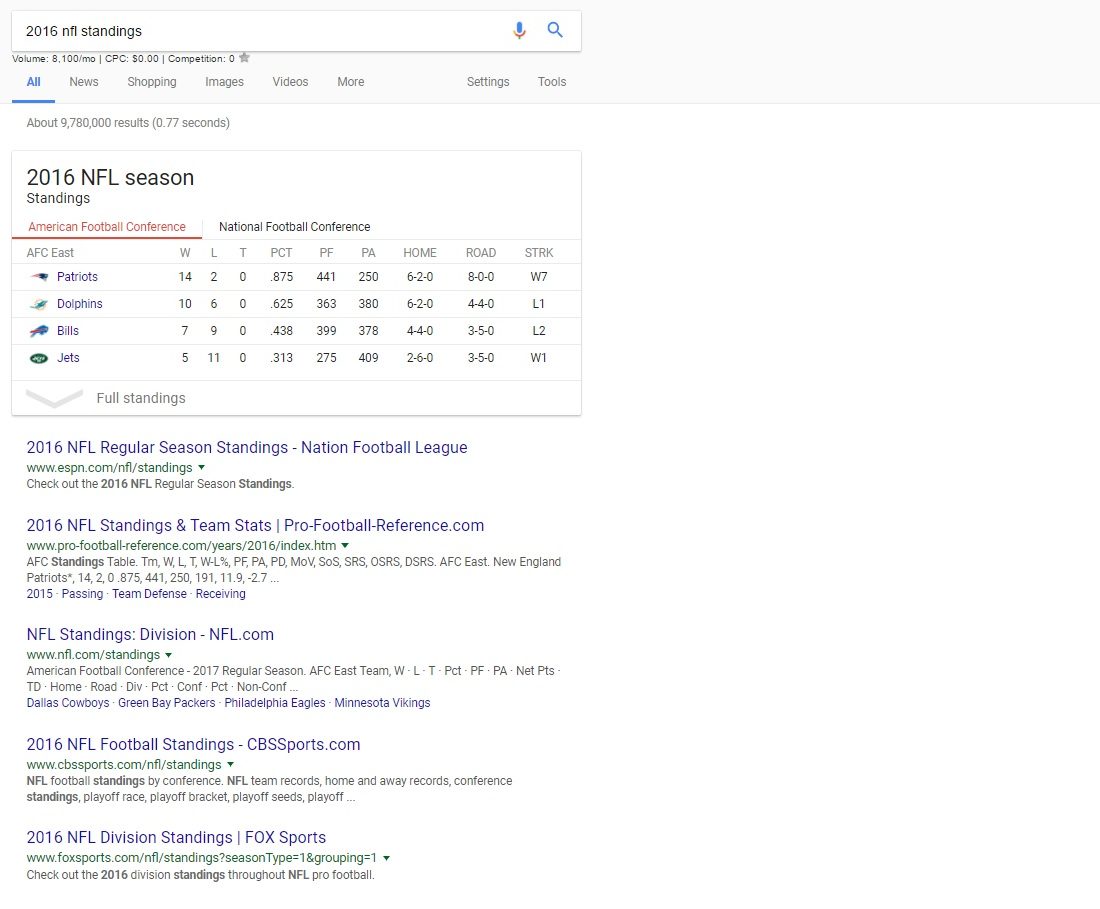
Task: Click the Jets team logo
Action: 39,358
